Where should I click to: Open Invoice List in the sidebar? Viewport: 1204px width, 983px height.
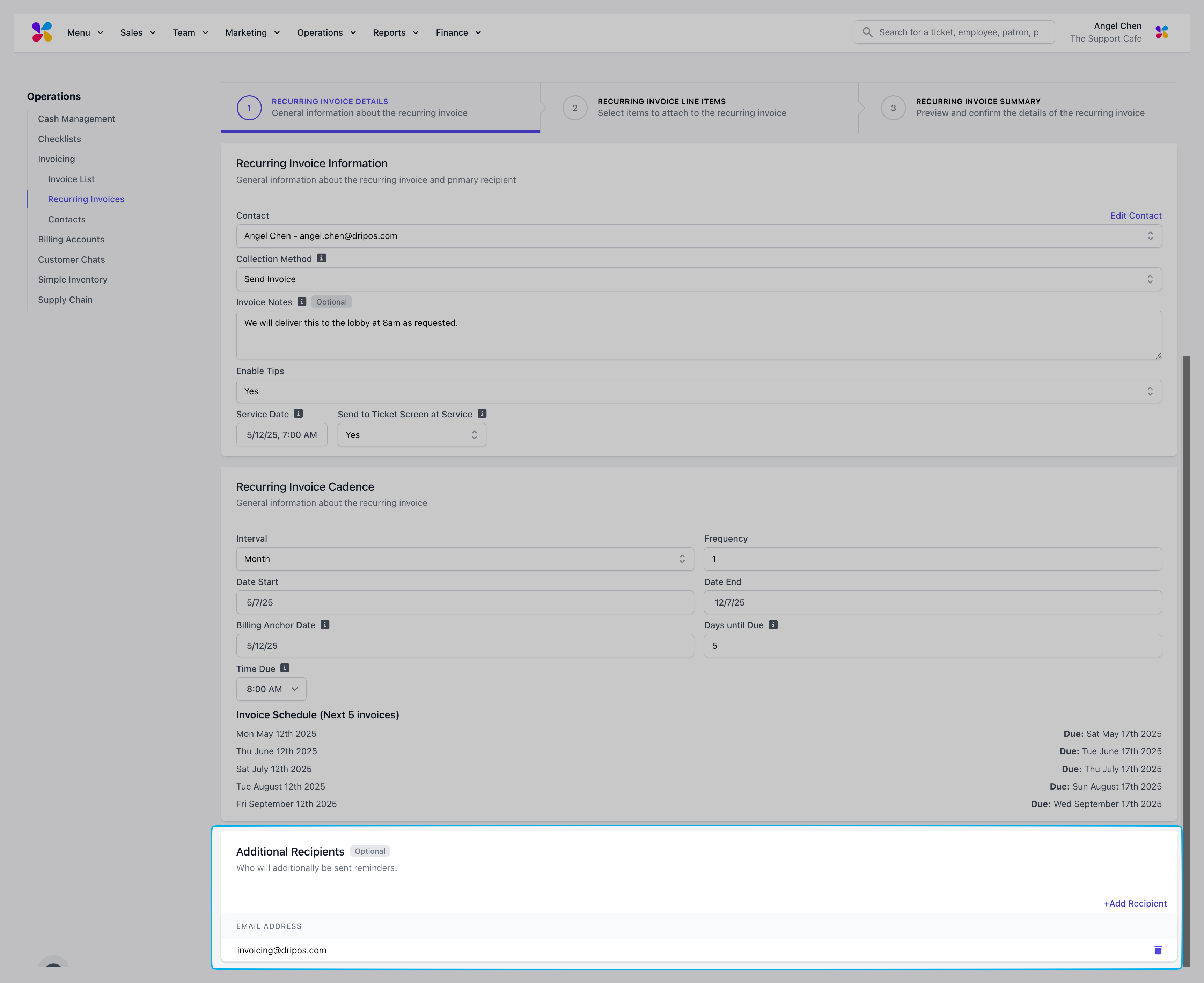point(71,179)
